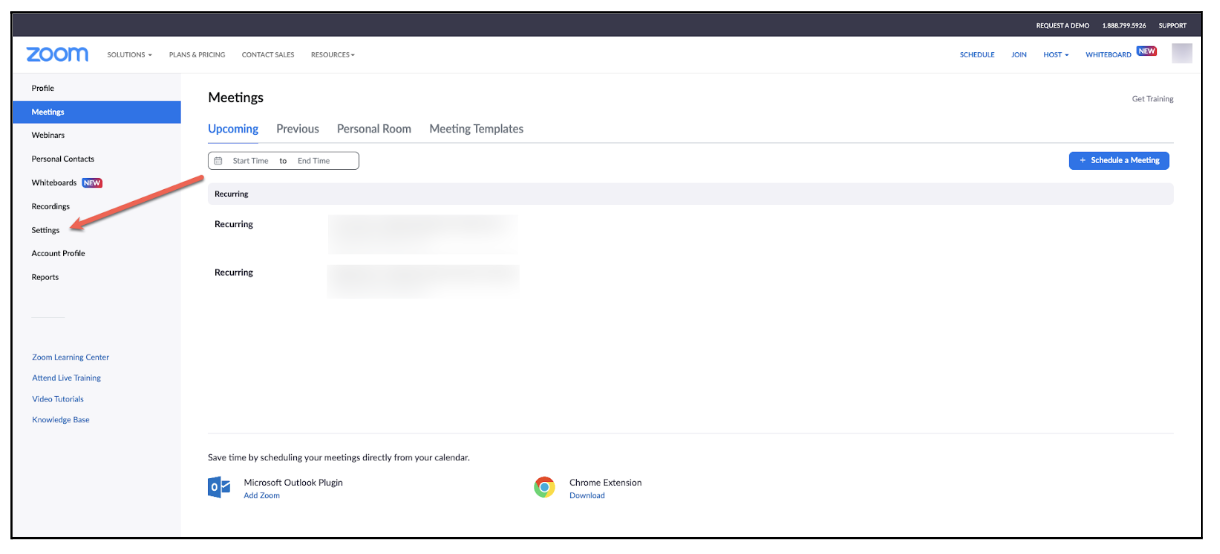The height and width of the screenshot is (554, 1220).
Task: Click the Schedule a Meeting button
Action: pyautogui.click(x=1118, y=160)
